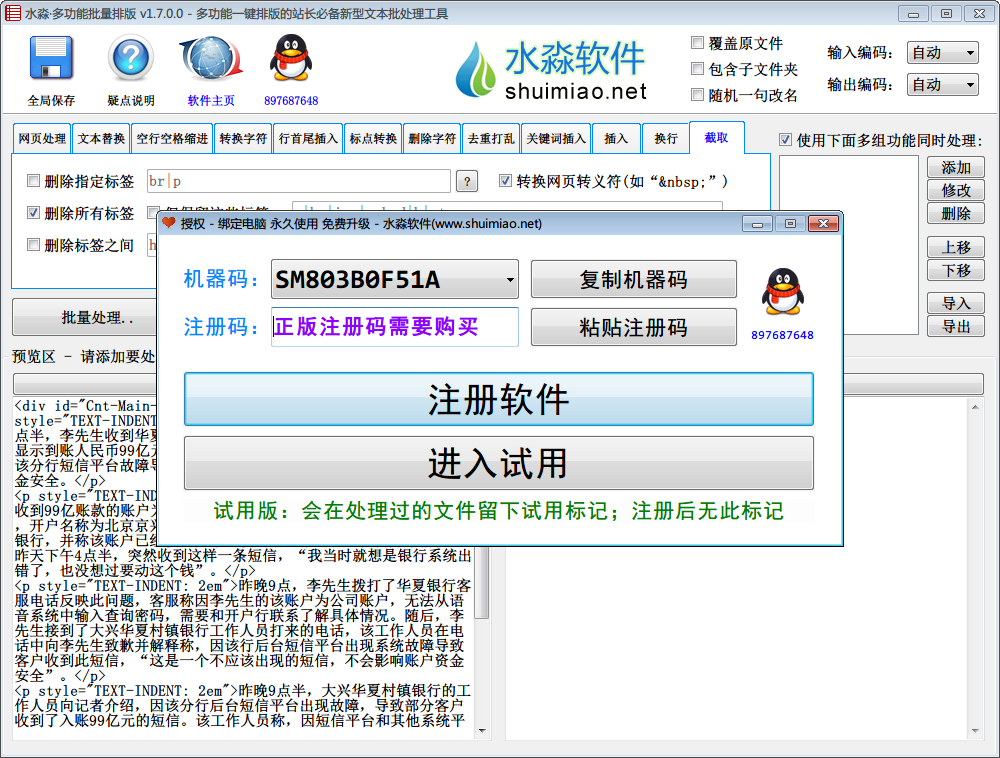Click the shuimiao.net logo text
The width and height of the screenshot is (1000, 758).
pyautogui.click(x=575, y=92)
